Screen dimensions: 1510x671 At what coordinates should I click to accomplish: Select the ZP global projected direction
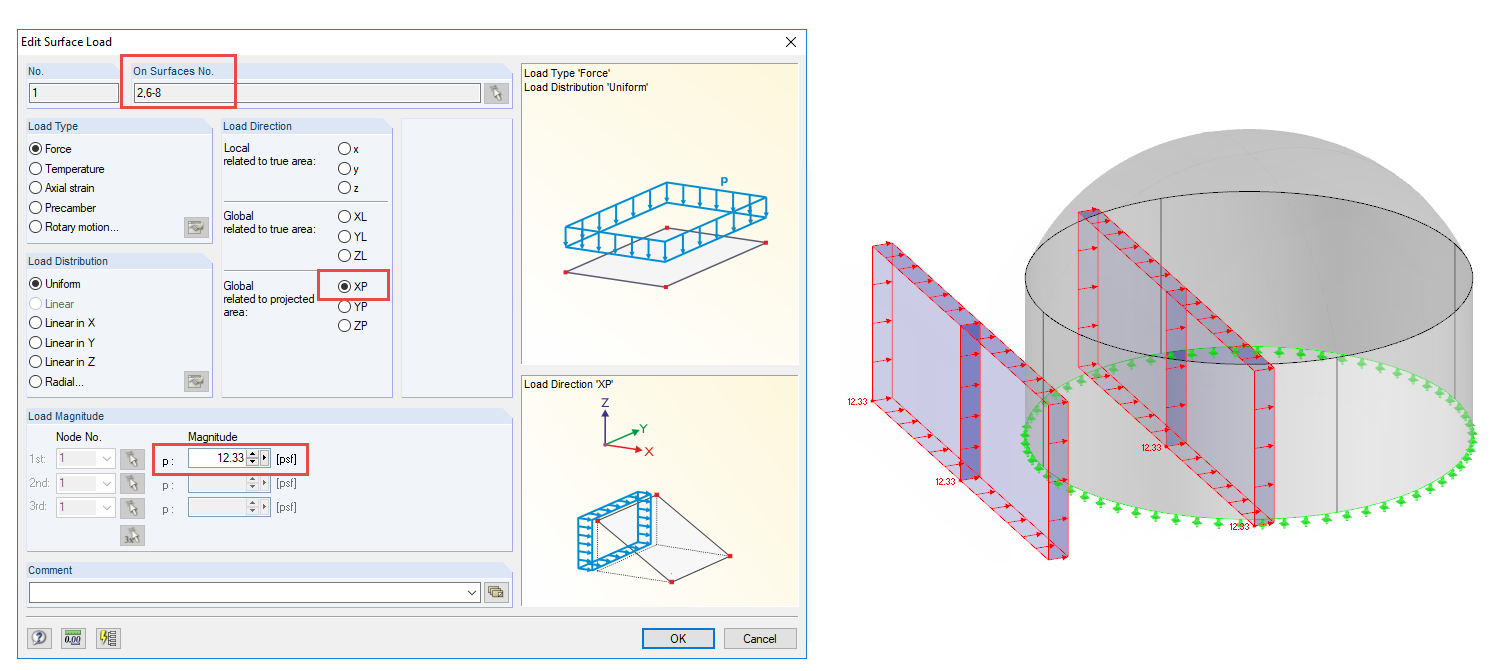coord(343,325)
